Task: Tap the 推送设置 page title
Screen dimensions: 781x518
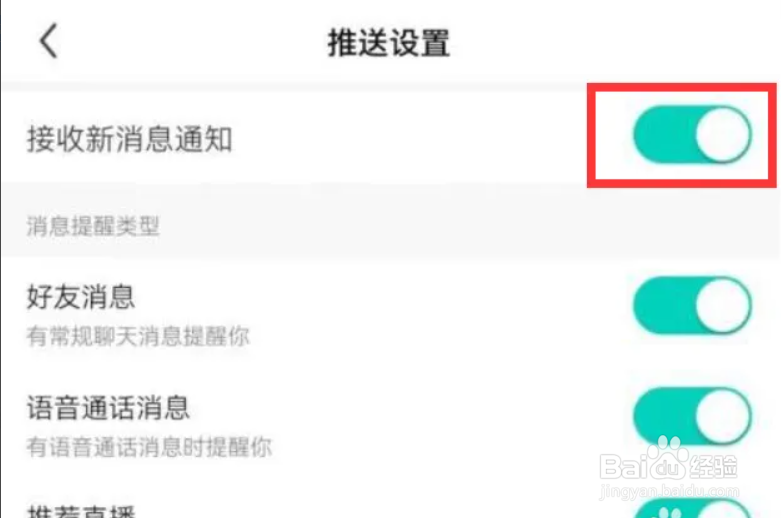Action: coord(389,42)
